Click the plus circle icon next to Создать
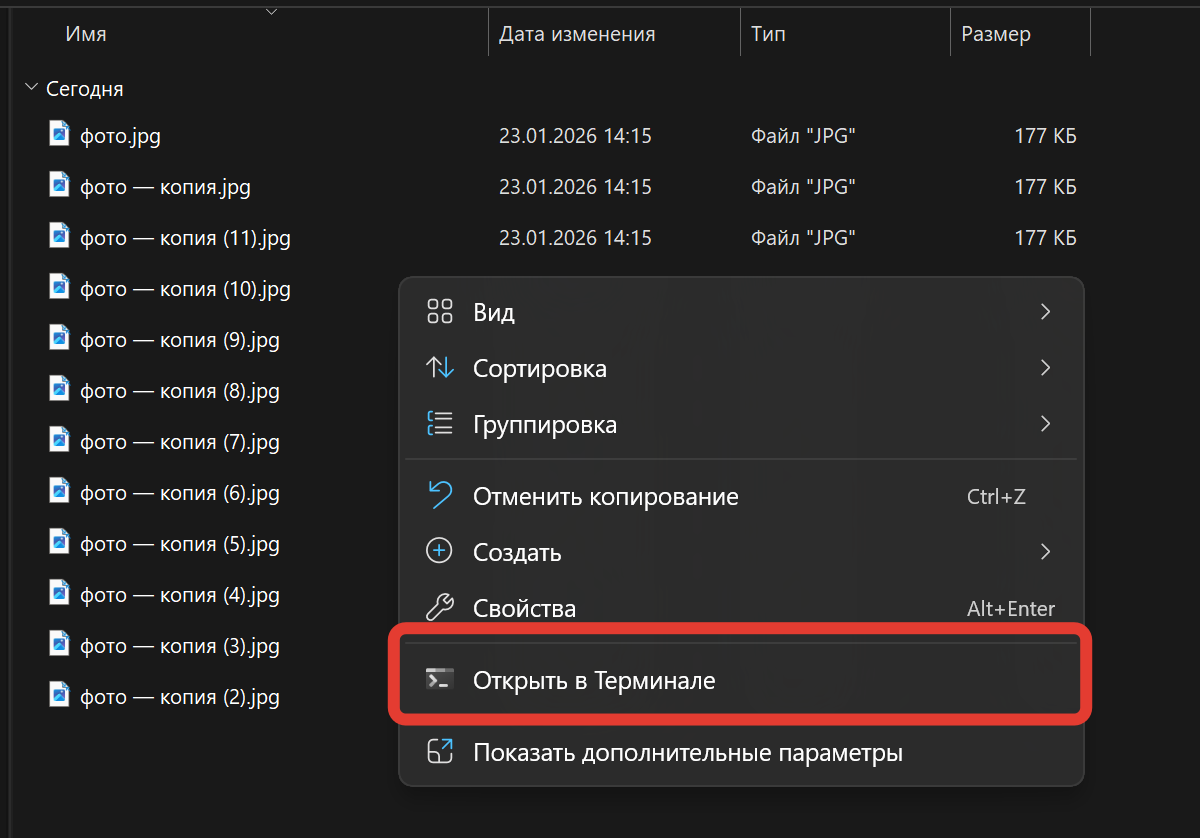Image resolution: width=1200 pixels, height=838 pixels. pyautogui.click(x=440, y=552)
